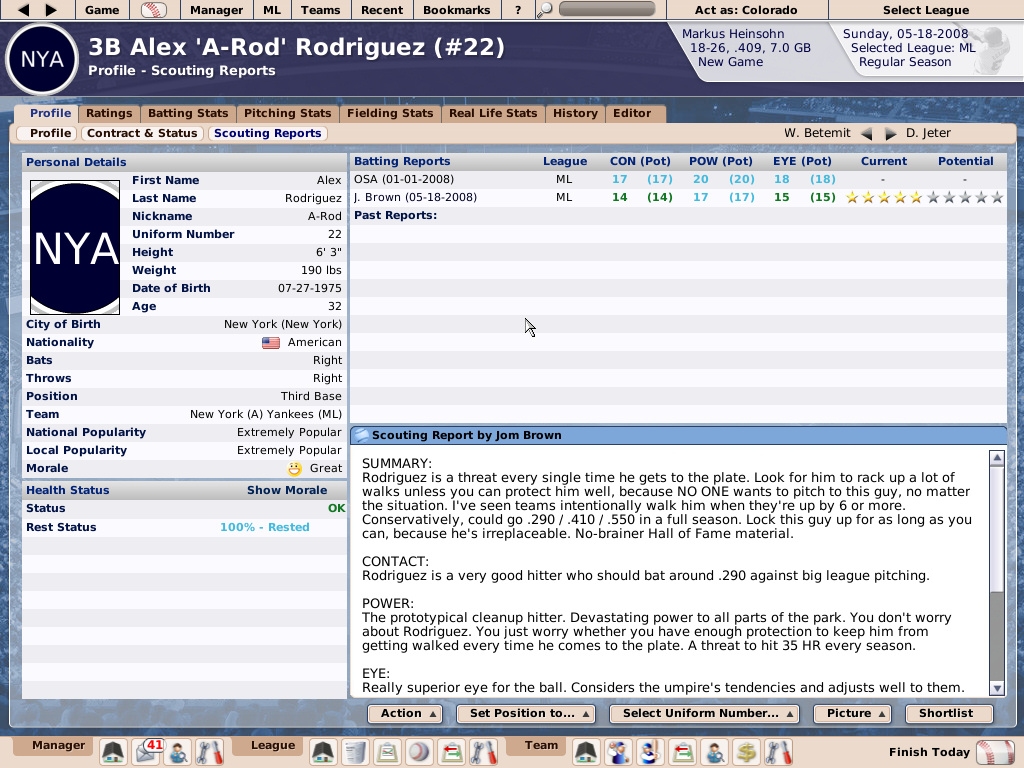This screenshot has width=1024, height=768.
Task: Switch to the Batting Stats tab
Action: tap(188, 113)
